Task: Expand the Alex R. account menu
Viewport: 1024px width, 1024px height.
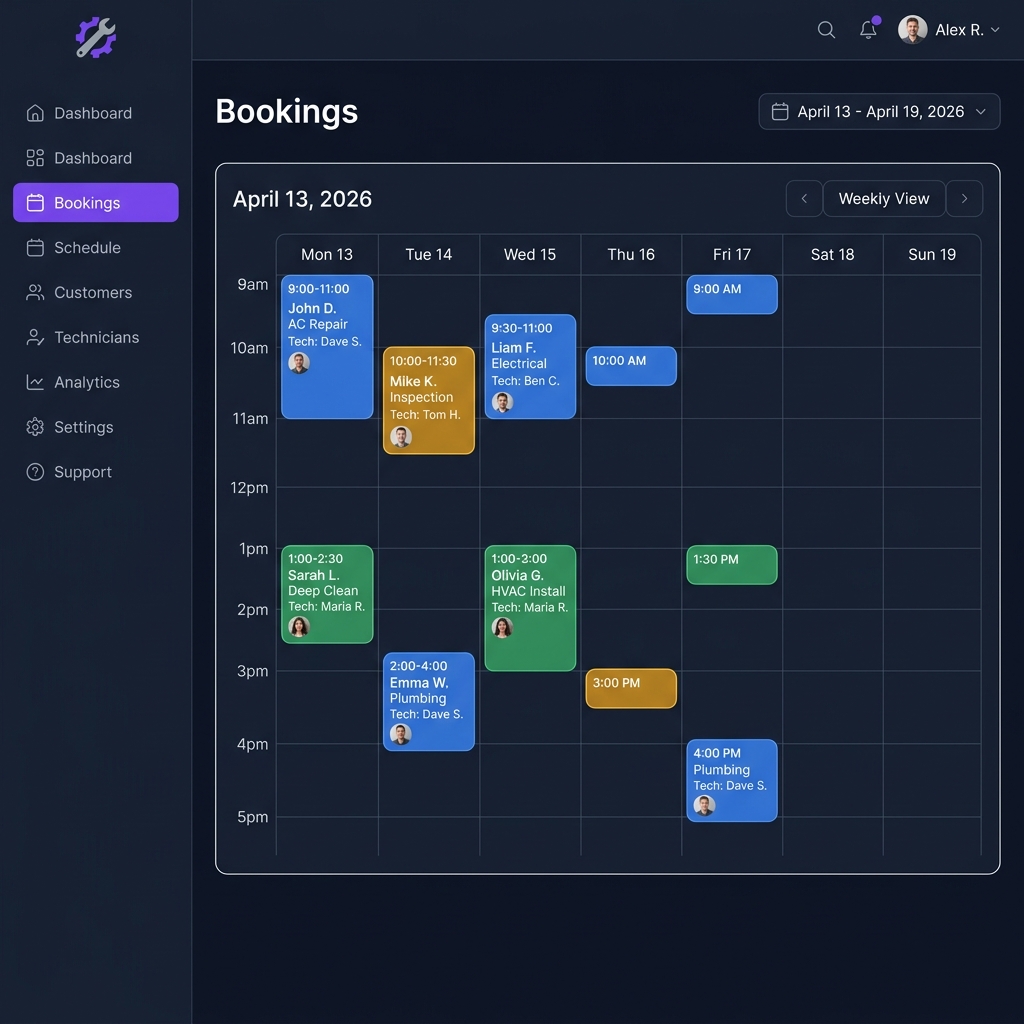Action: (x=949, y=30)
